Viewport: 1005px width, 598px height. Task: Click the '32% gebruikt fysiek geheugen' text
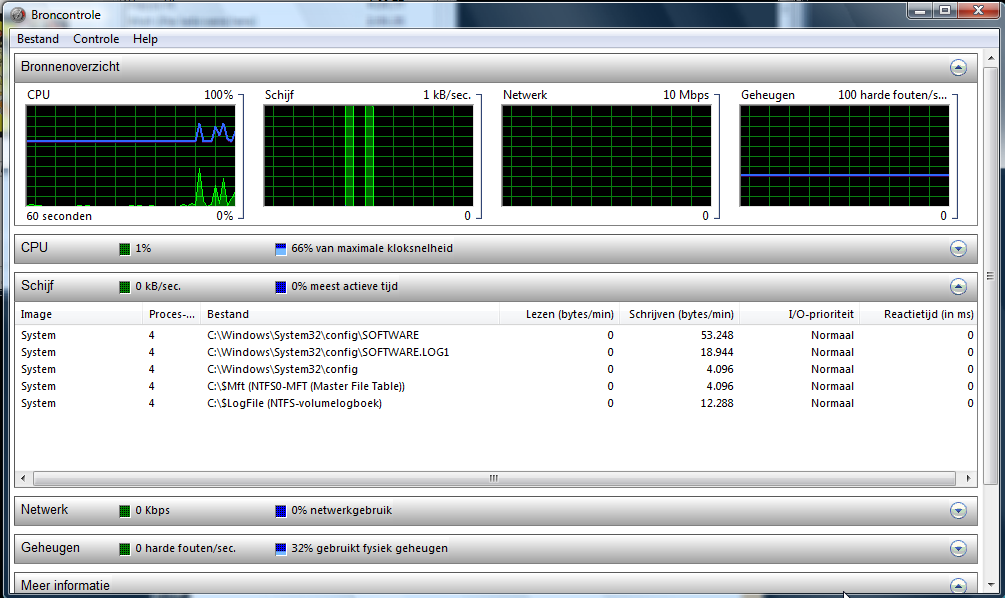[369, 549]
